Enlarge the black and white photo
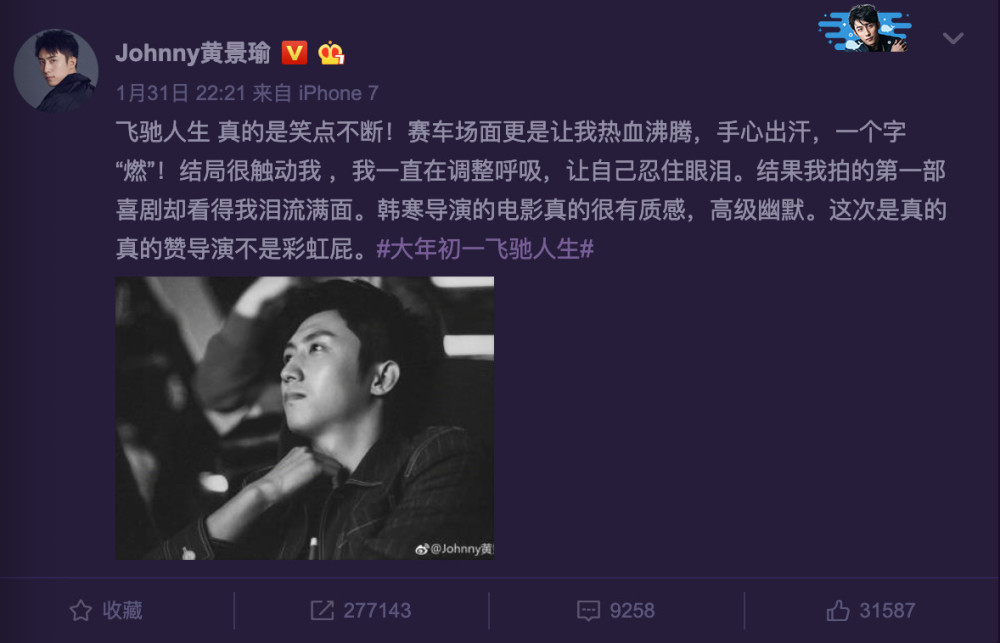Image resolution: width=1000 pixels, height=643 pixels. tap(305, 418)
